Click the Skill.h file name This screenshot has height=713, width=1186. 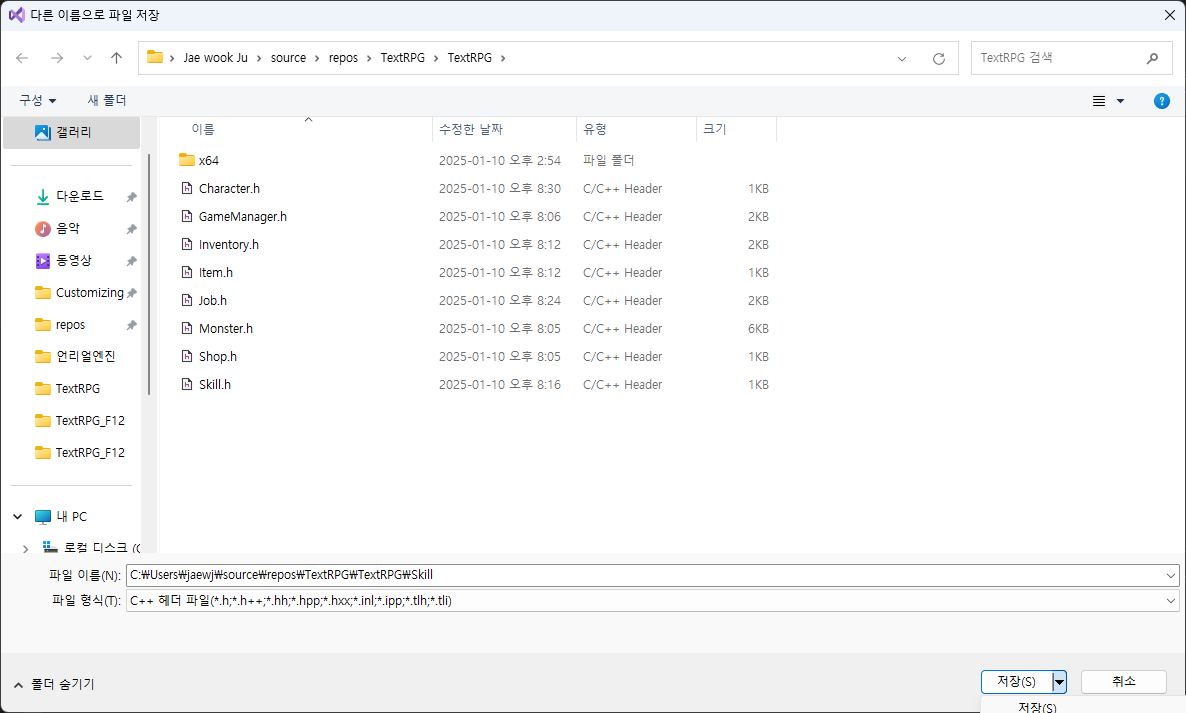pyautogui.click(x=215, y=384)
